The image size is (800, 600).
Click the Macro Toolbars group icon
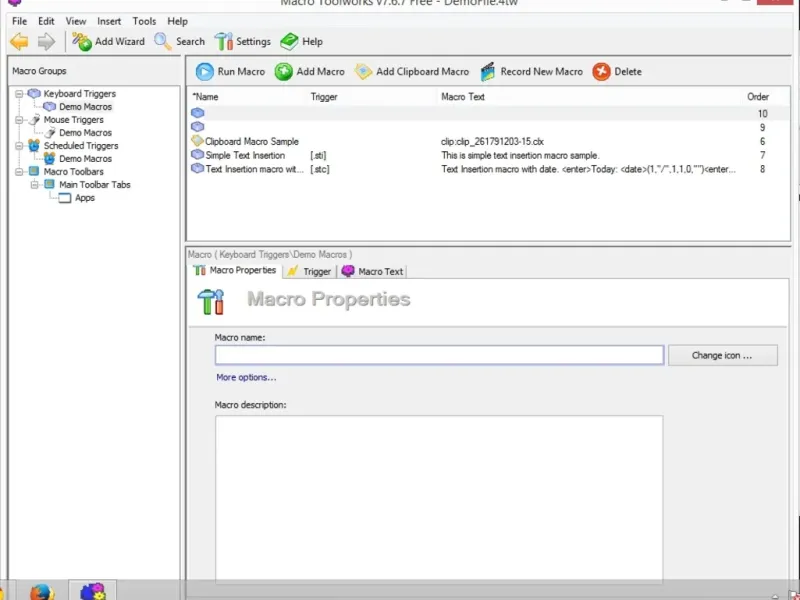[x=34, y=171]
